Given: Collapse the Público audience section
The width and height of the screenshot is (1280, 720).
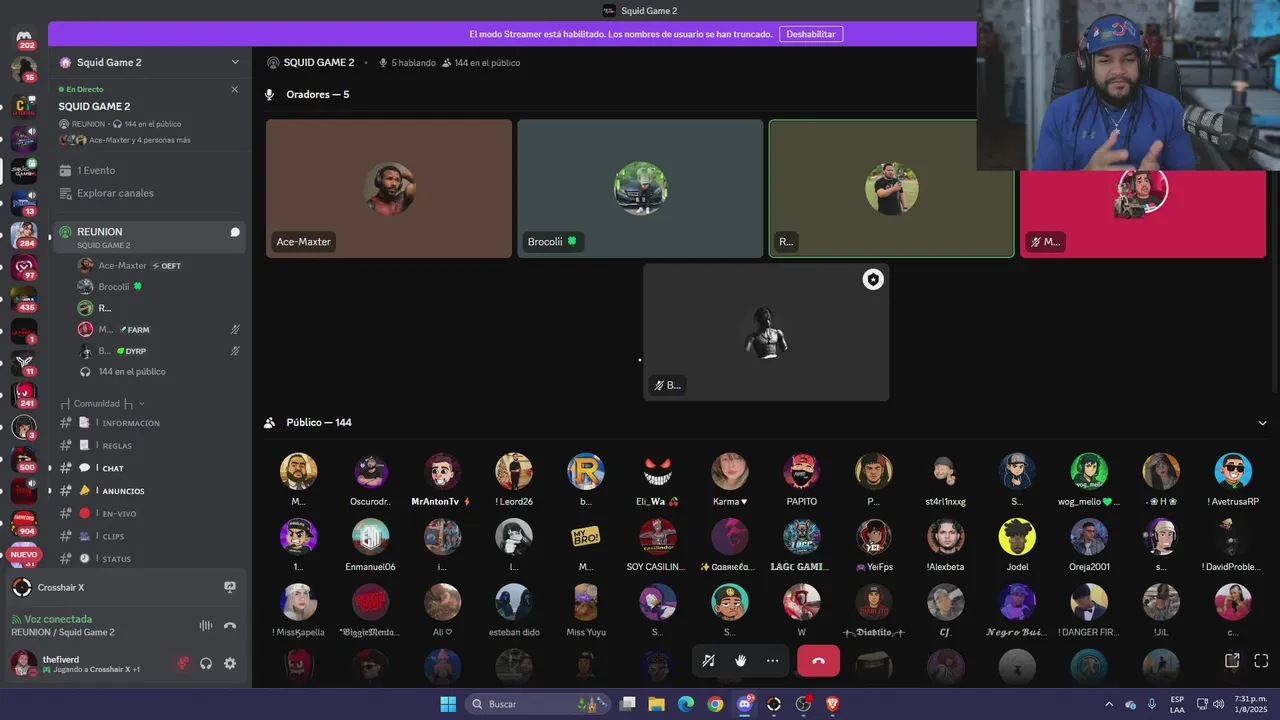Looking at the screenshot, I should click(x=1262, y=423).
